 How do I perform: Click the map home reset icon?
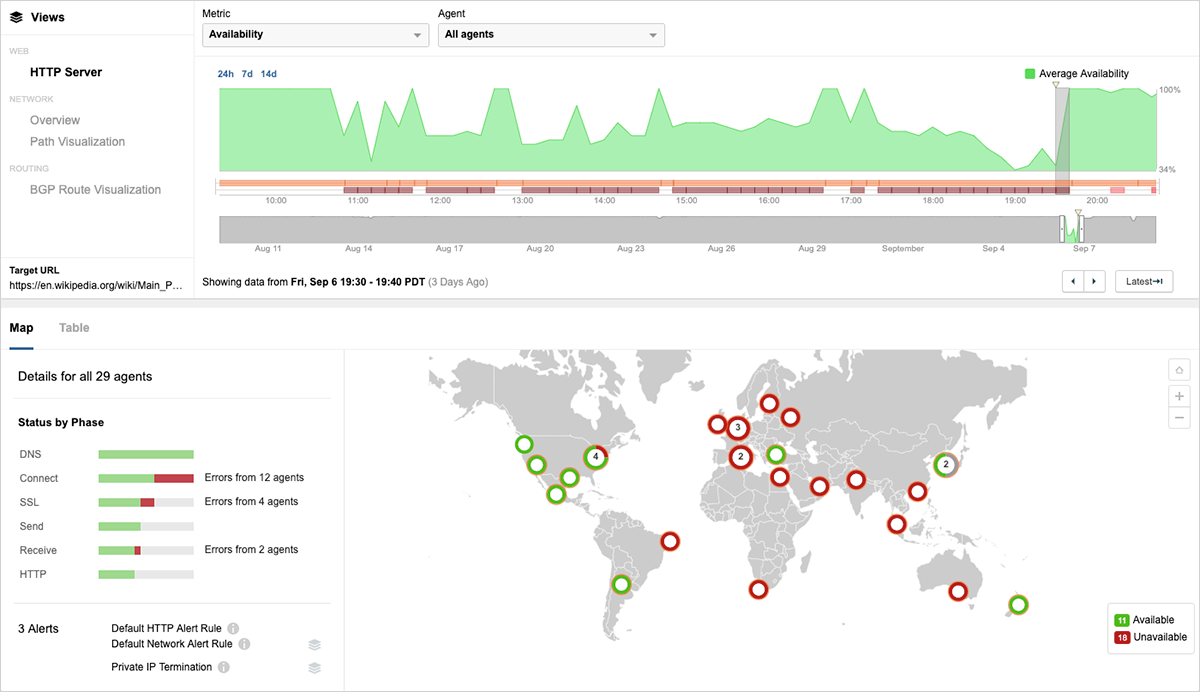pos(1179,371)
